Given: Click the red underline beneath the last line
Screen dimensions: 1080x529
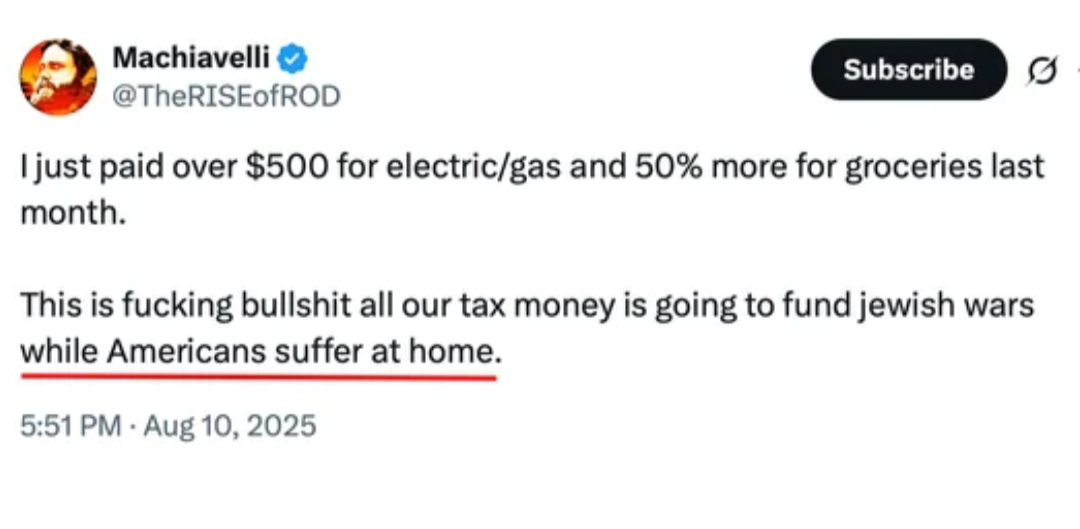Looking at the screenshot, I should click(258, 378).
